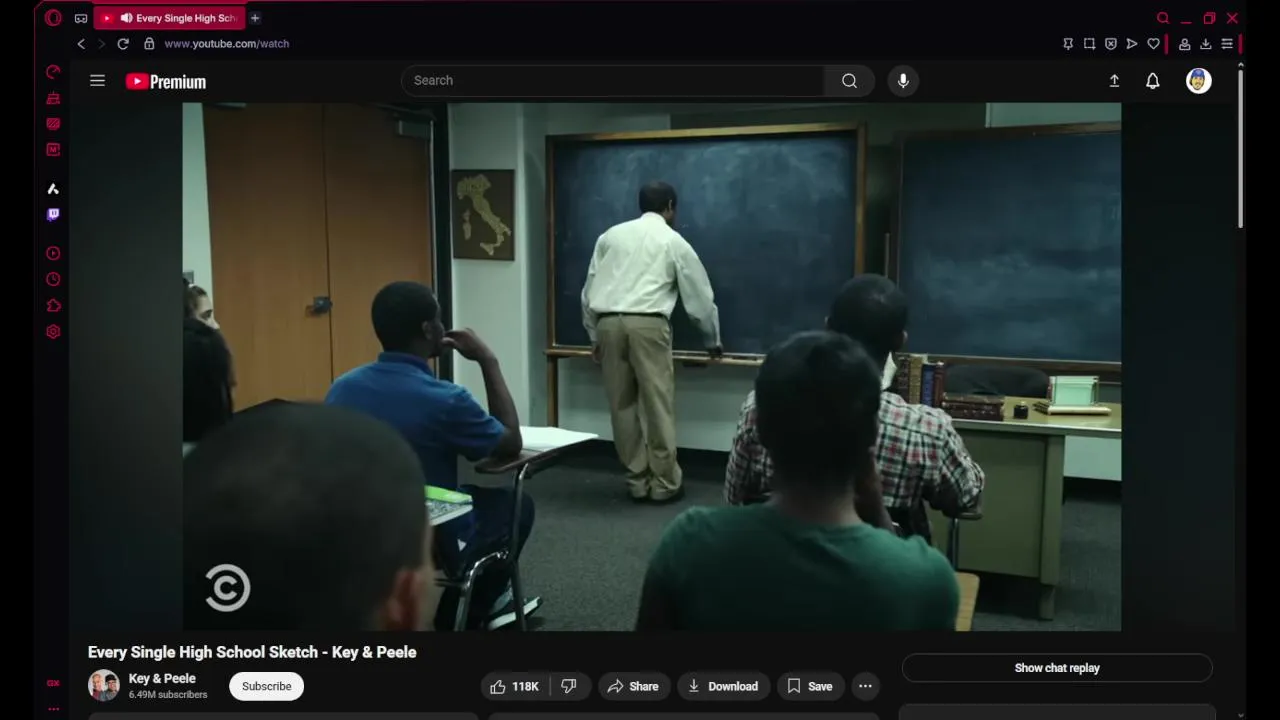Open Aria AI in sidebar
The image size is (1280, 720).
(53, 189)
